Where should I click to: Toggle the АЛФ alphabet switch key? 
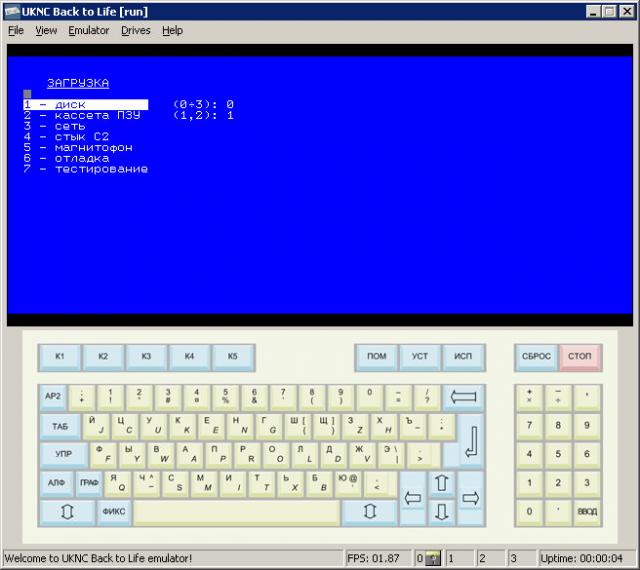56,483
